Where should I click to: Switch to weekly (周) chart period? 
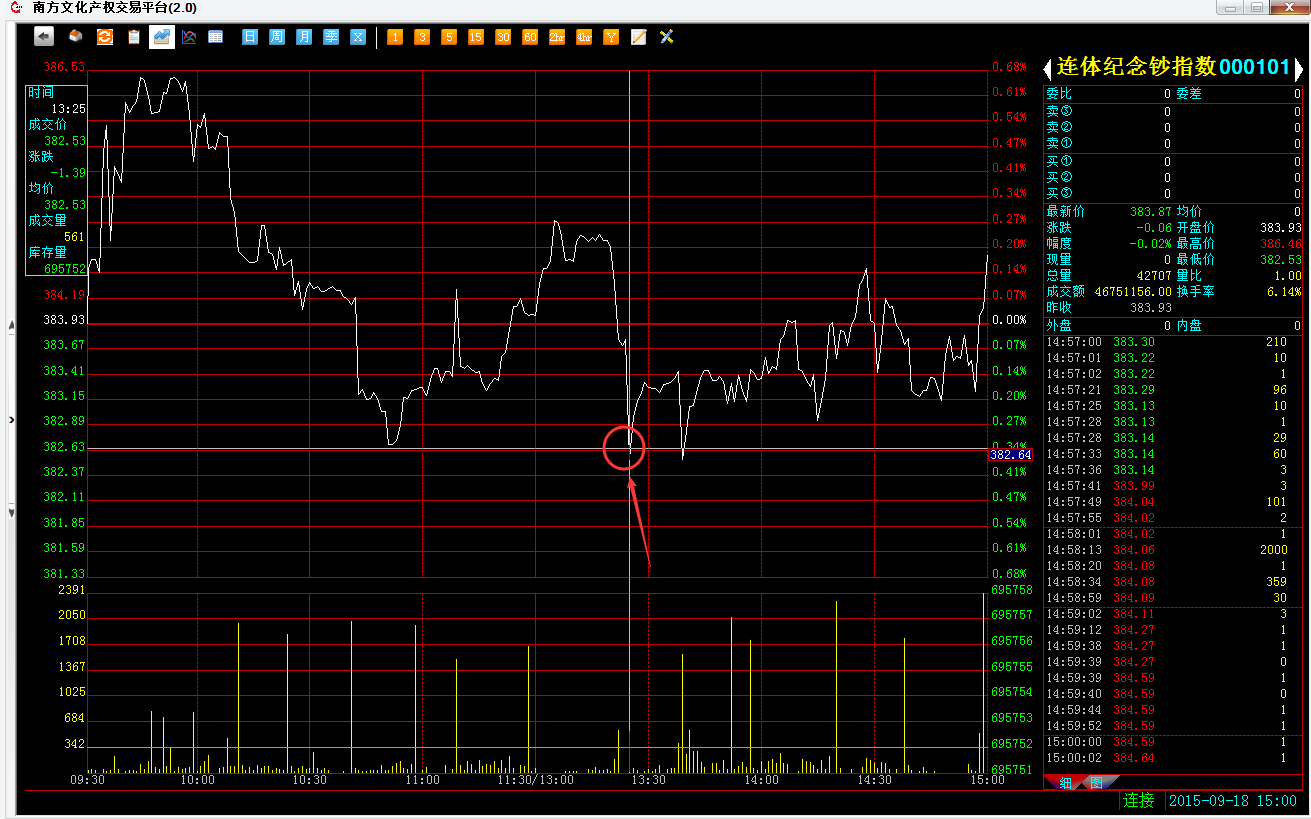click(277, 37)
